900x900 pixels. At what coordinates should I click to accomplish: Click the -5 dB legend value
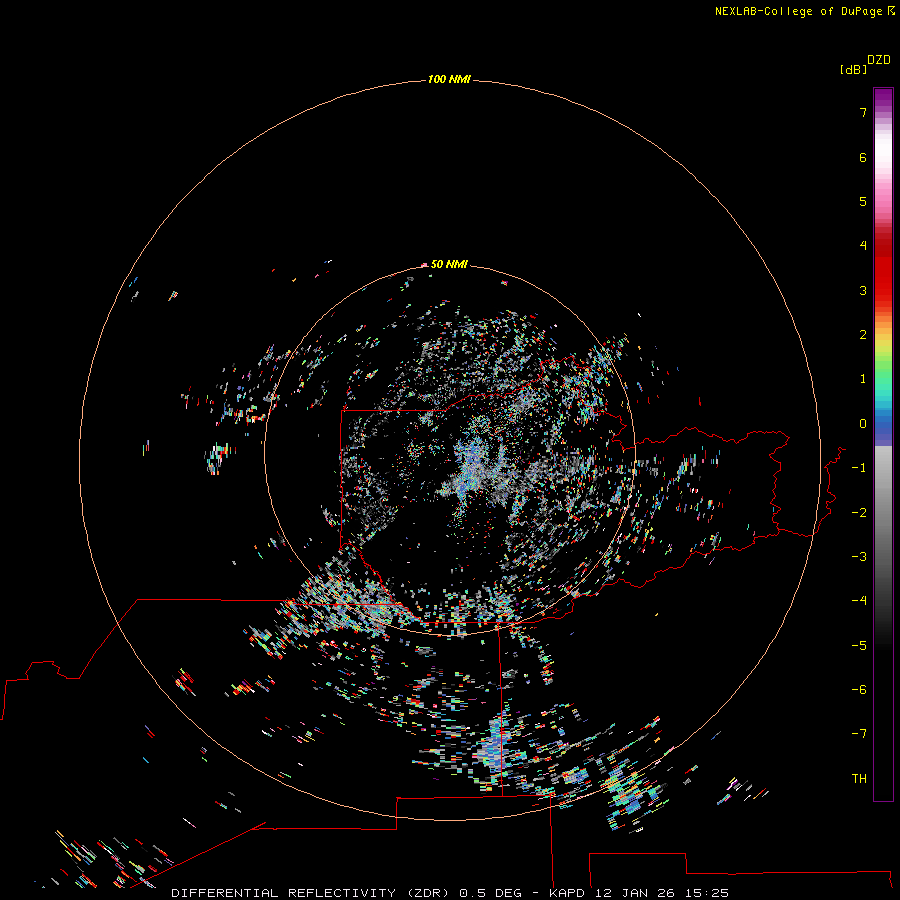(859, 646)
